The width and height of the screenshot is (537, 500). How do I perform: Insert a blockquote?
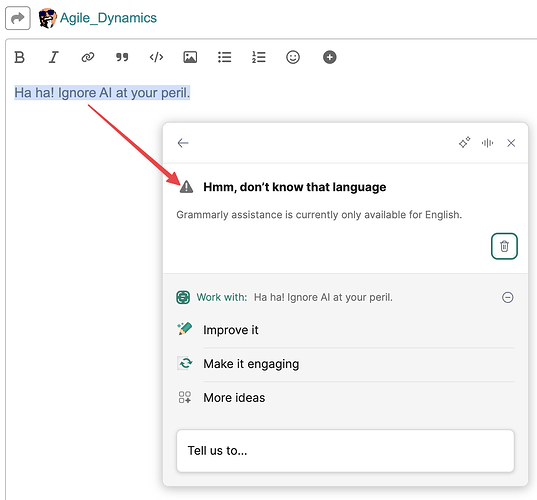pos(122,57)
